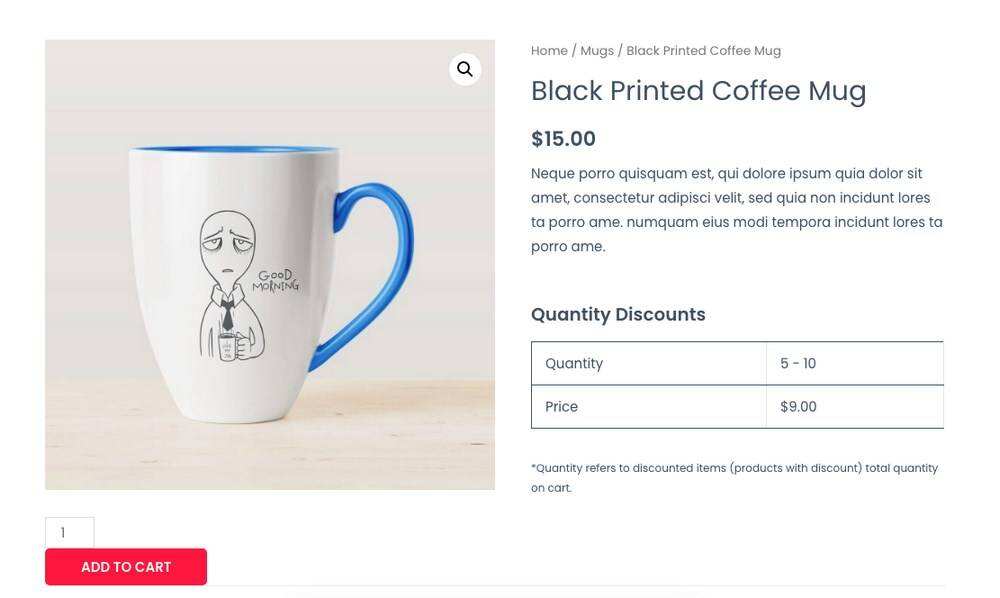This screenshot has height=598, width=1000.
Task: Click the current page breadcrumb text after Mugs
Action: (703, 51)
